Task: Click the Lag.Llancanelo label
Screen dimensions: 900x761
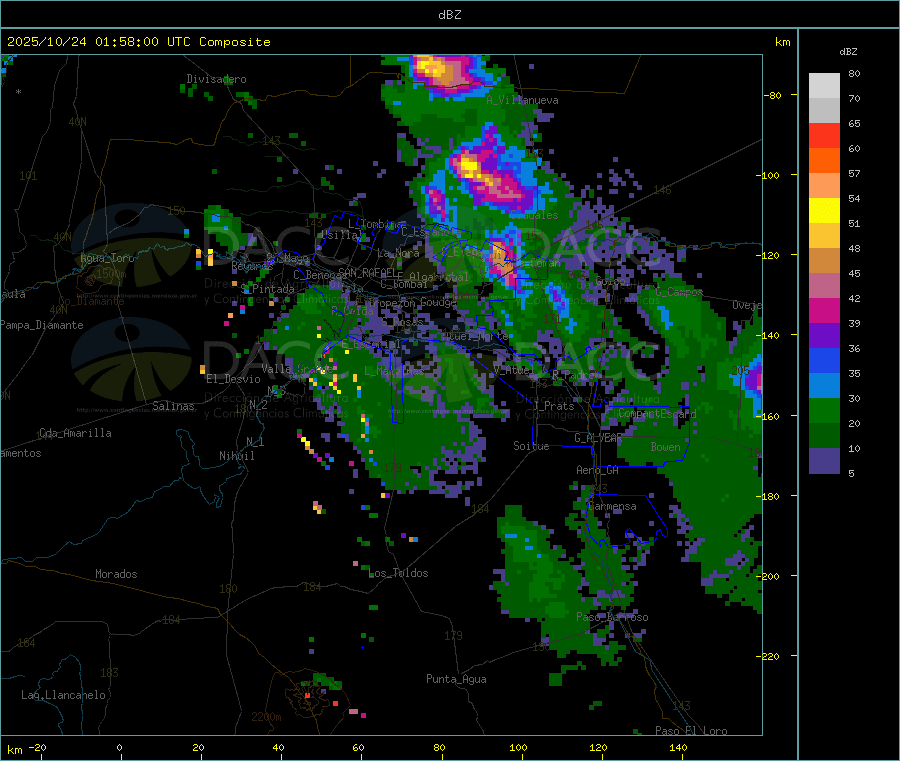Action: tap(63, 695)
